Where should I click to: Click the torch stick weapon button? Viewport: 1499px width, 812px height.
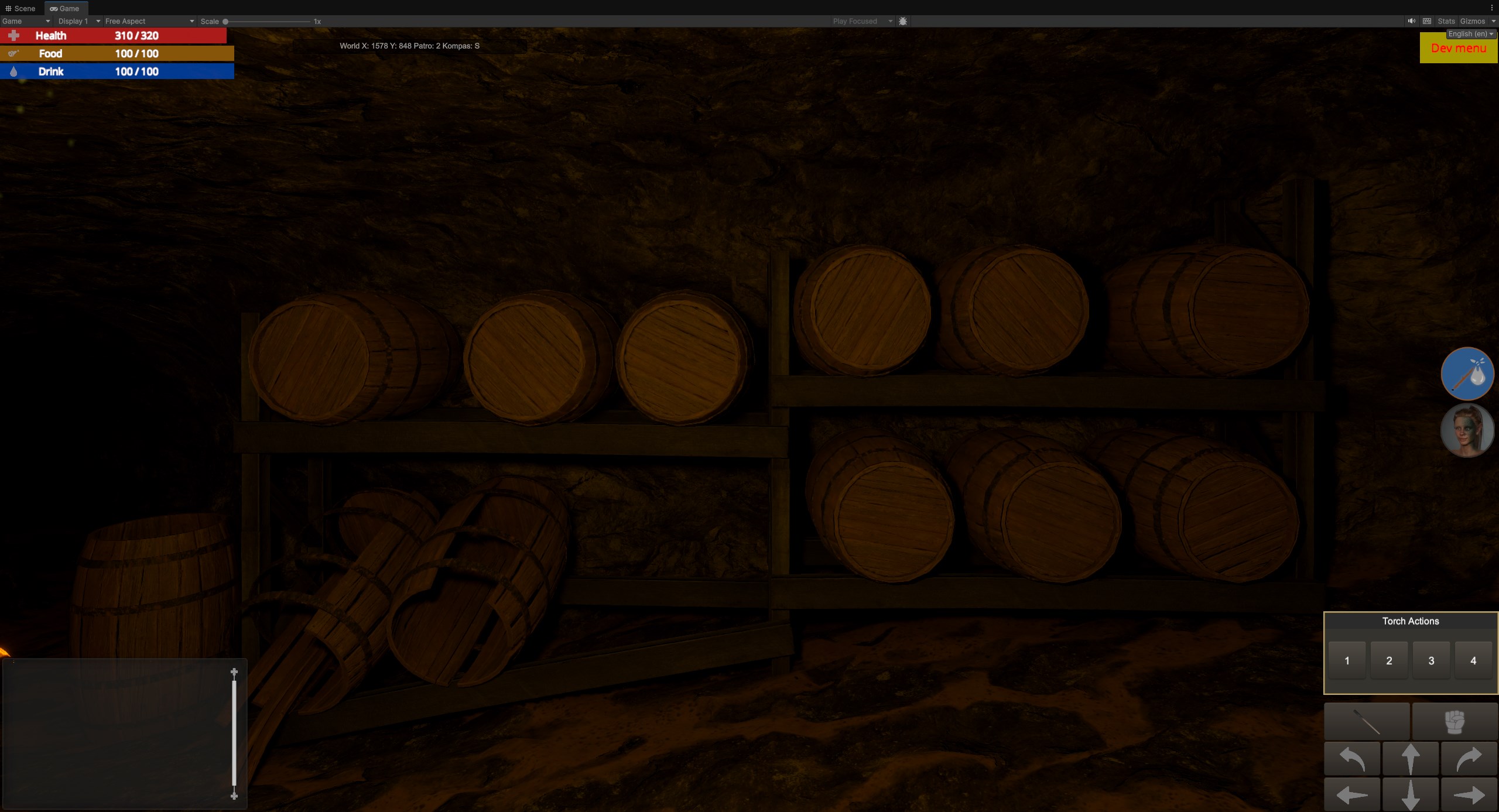pyautogui.click(x=1367, y=721)
